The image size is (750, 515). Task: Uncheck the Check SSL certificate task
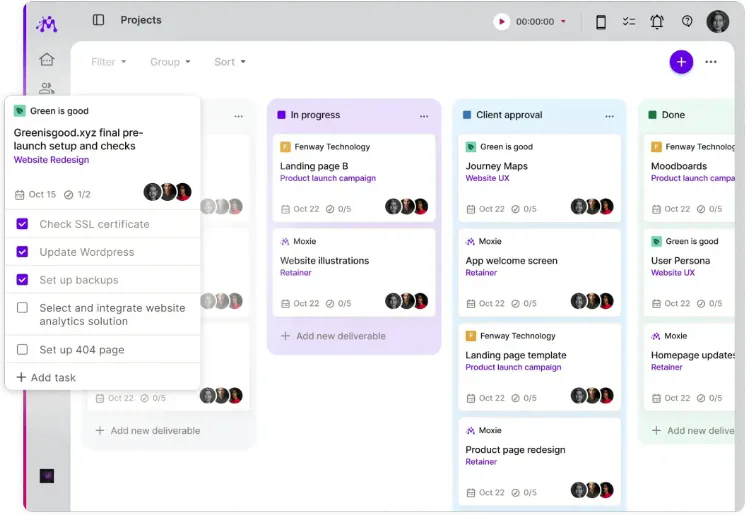[x=22, y=224]
